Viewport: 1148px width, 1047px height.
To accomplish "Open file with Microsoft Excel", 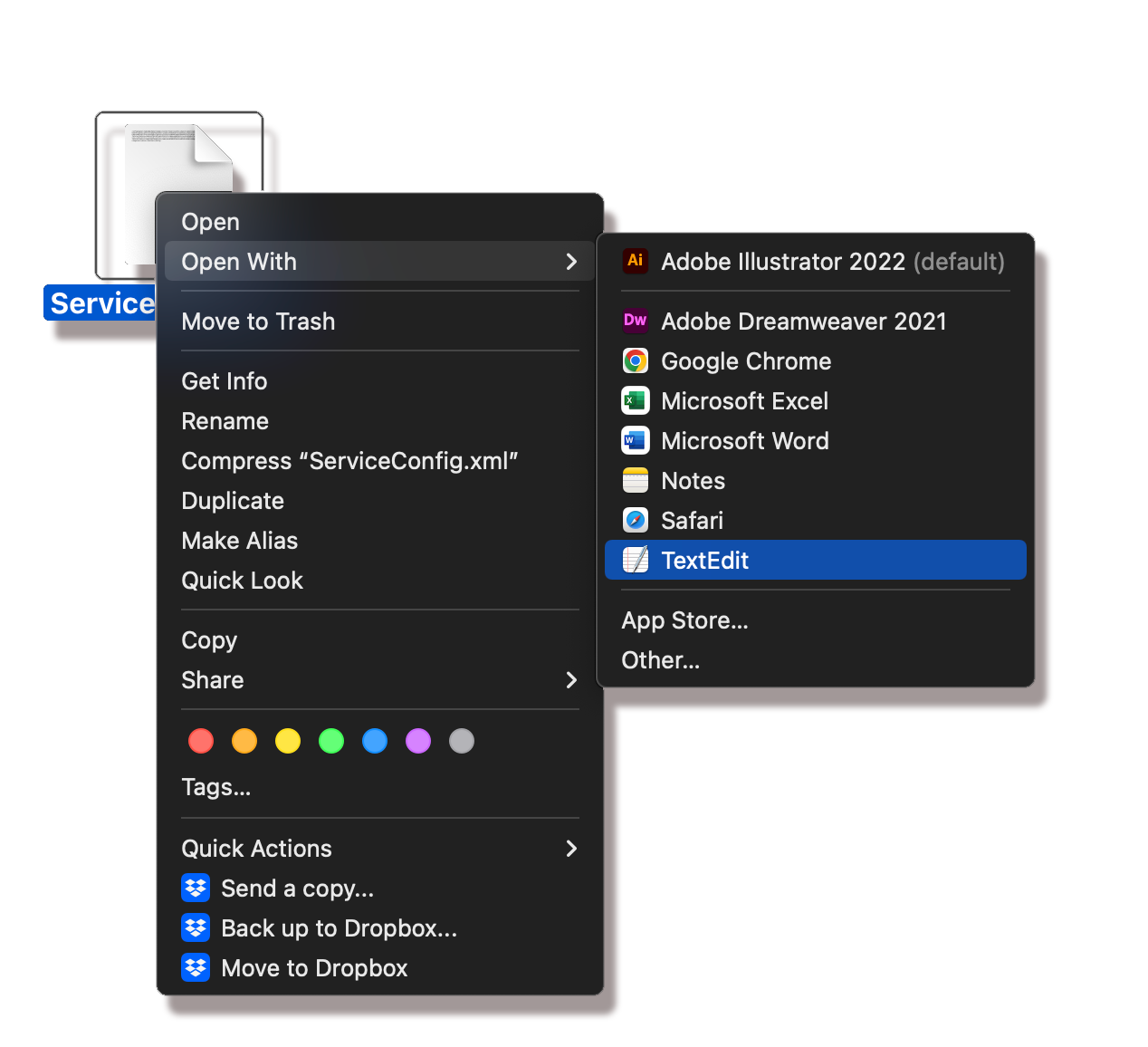I will click(816, 401).
